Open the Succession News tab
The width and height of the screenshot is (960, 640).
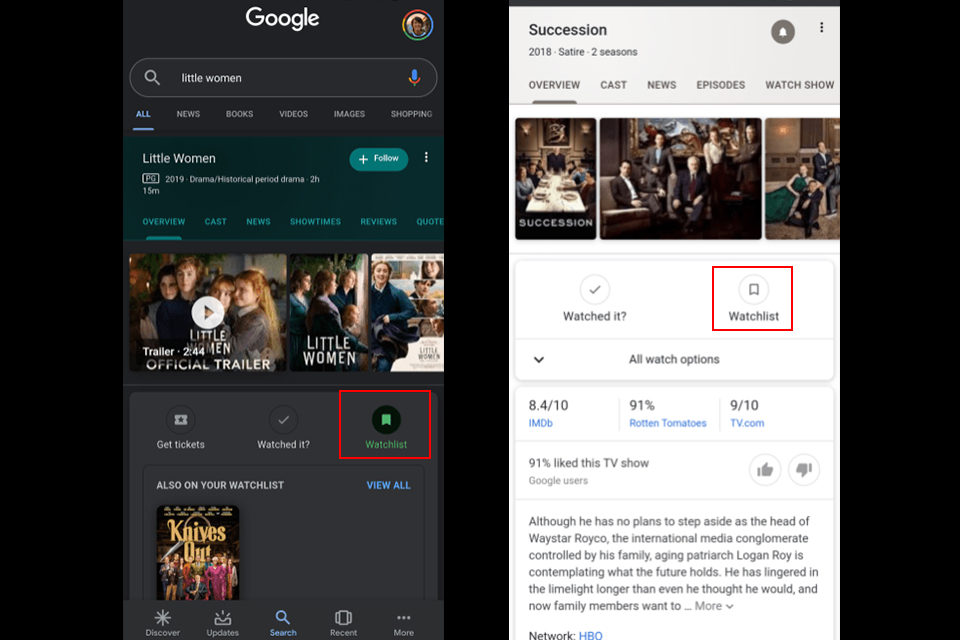coord(662,85)
